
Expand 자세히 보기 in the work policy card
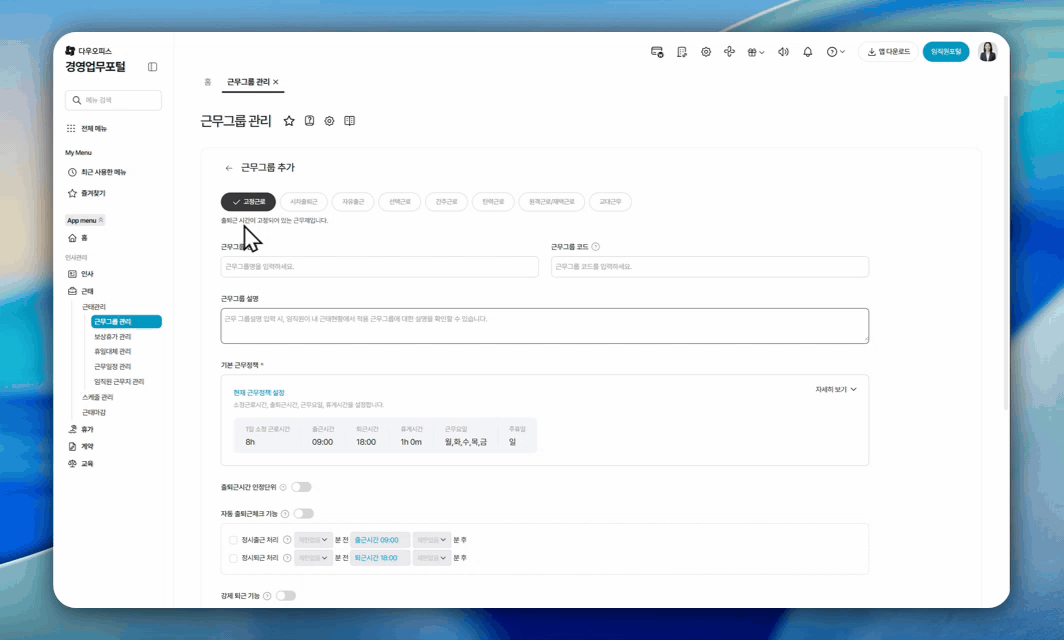point(836,390)
